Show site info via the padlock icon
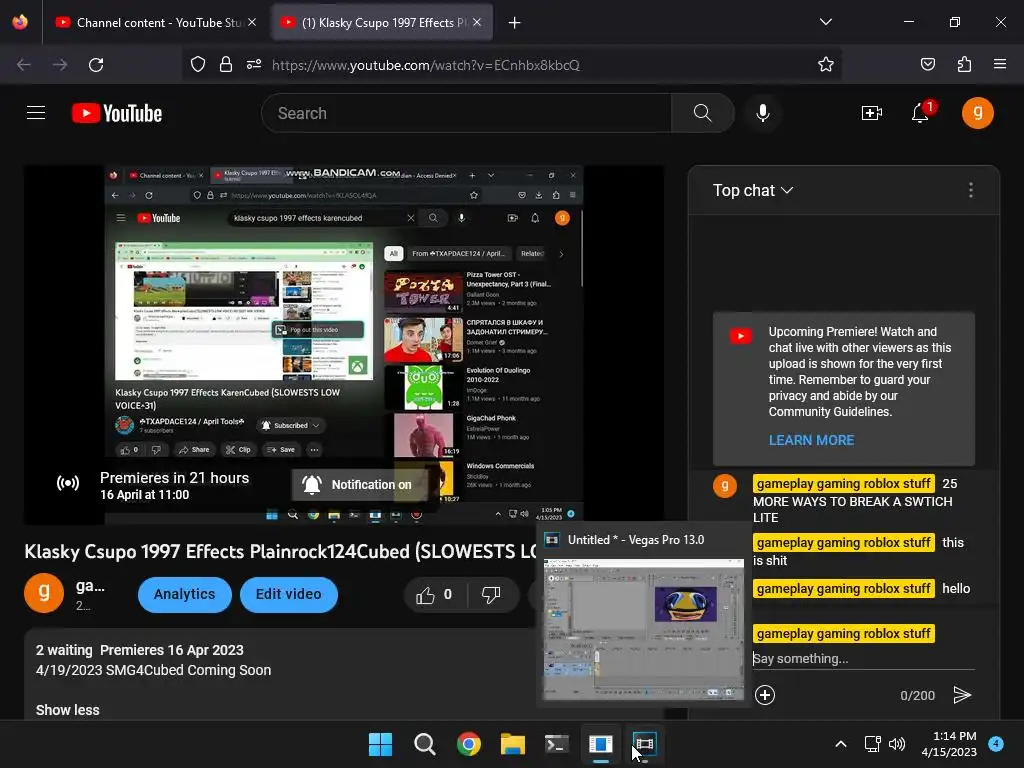Screen dimensions: 1024x768 (x=225, y=64)
